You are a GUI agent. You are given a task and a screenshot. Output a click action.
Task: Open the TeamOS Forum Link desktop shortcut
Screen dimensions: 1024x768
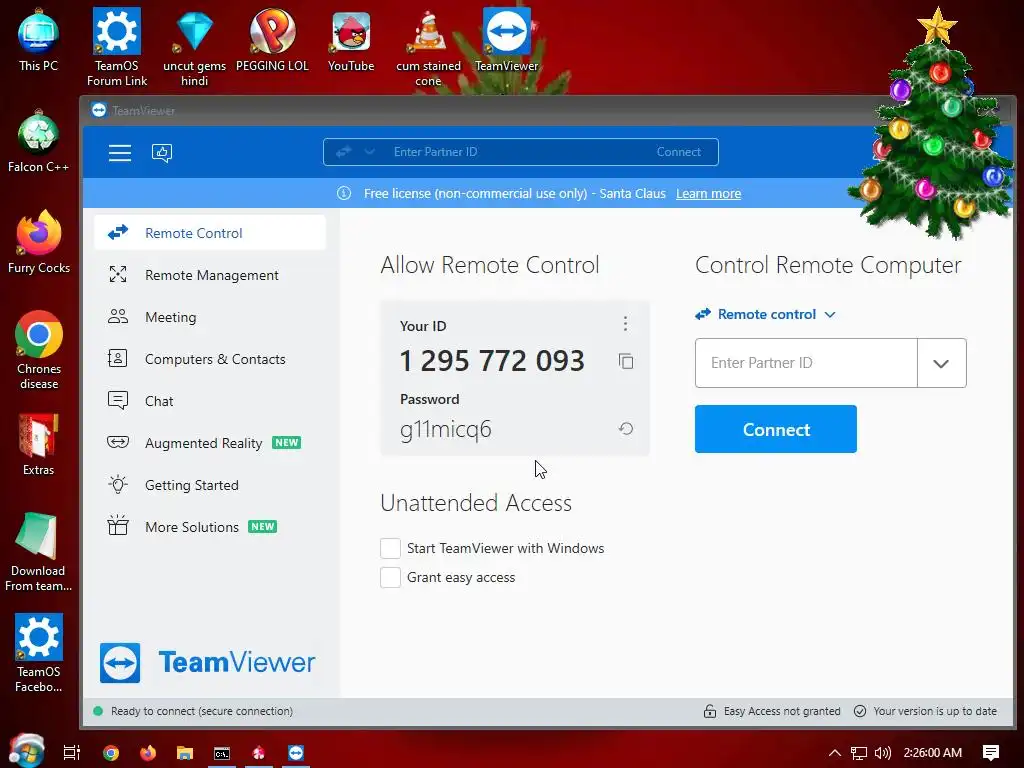tap(117, 47)
